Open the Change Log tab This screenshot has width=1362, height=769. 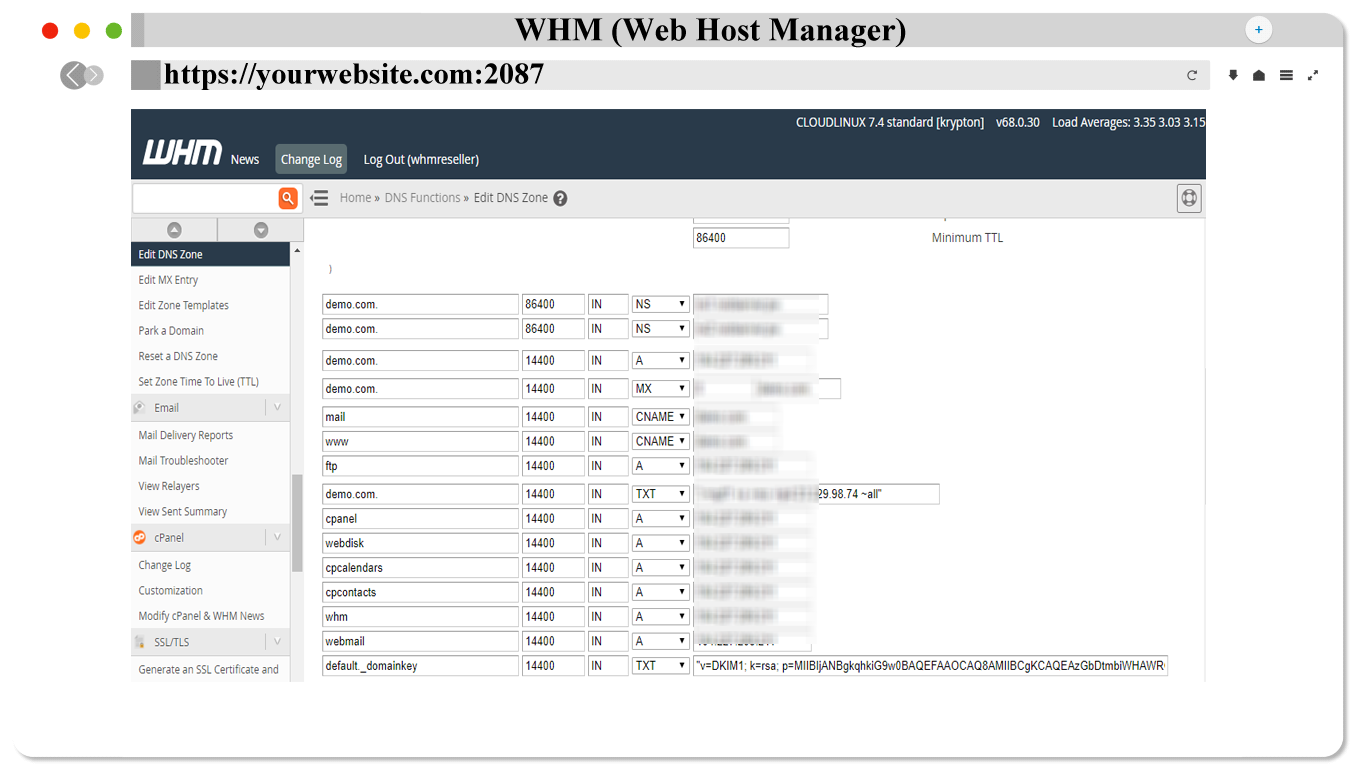[x=311, y=159]
